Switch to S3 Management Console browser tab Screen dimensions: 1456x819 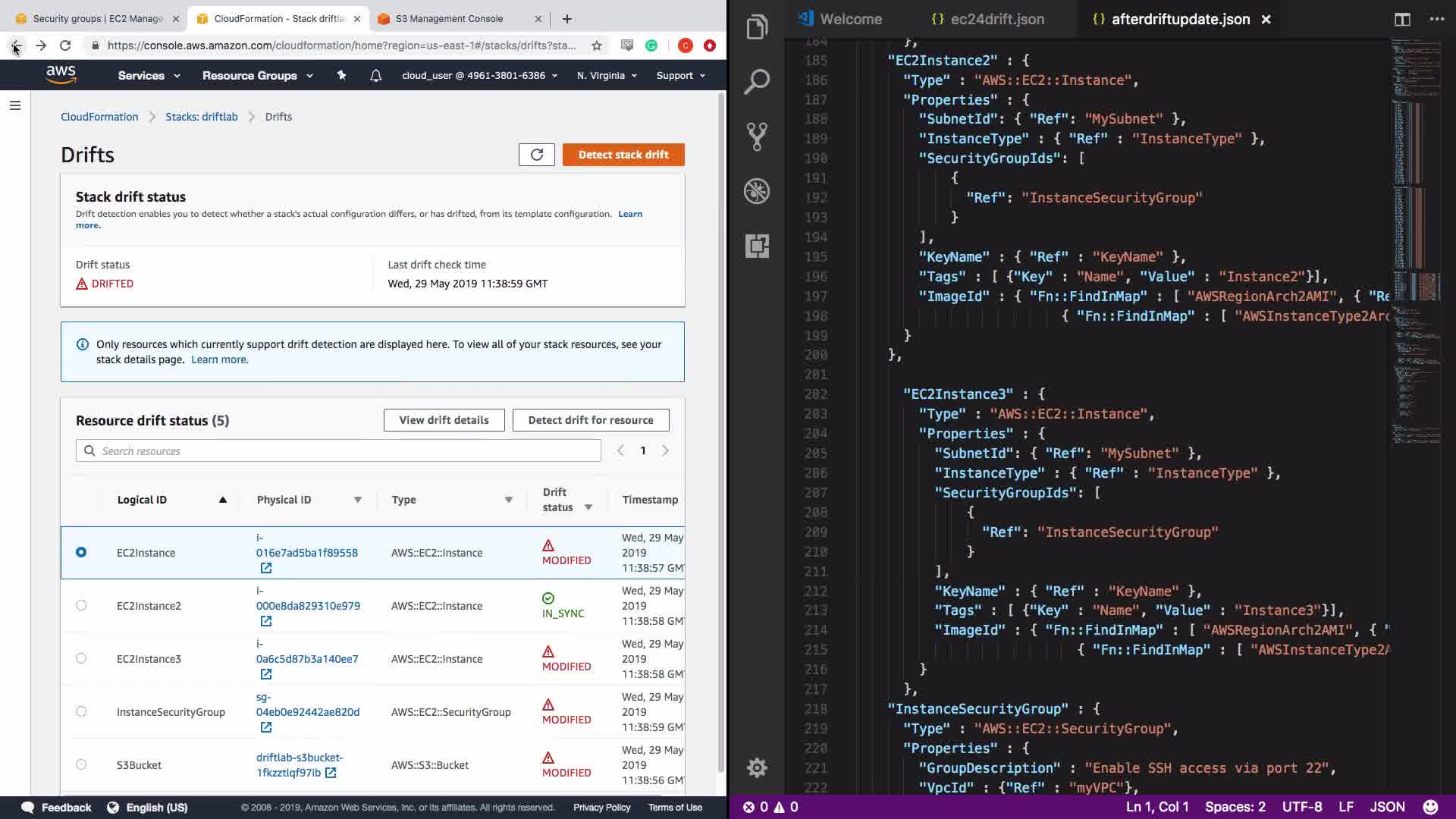pos(449,19)
